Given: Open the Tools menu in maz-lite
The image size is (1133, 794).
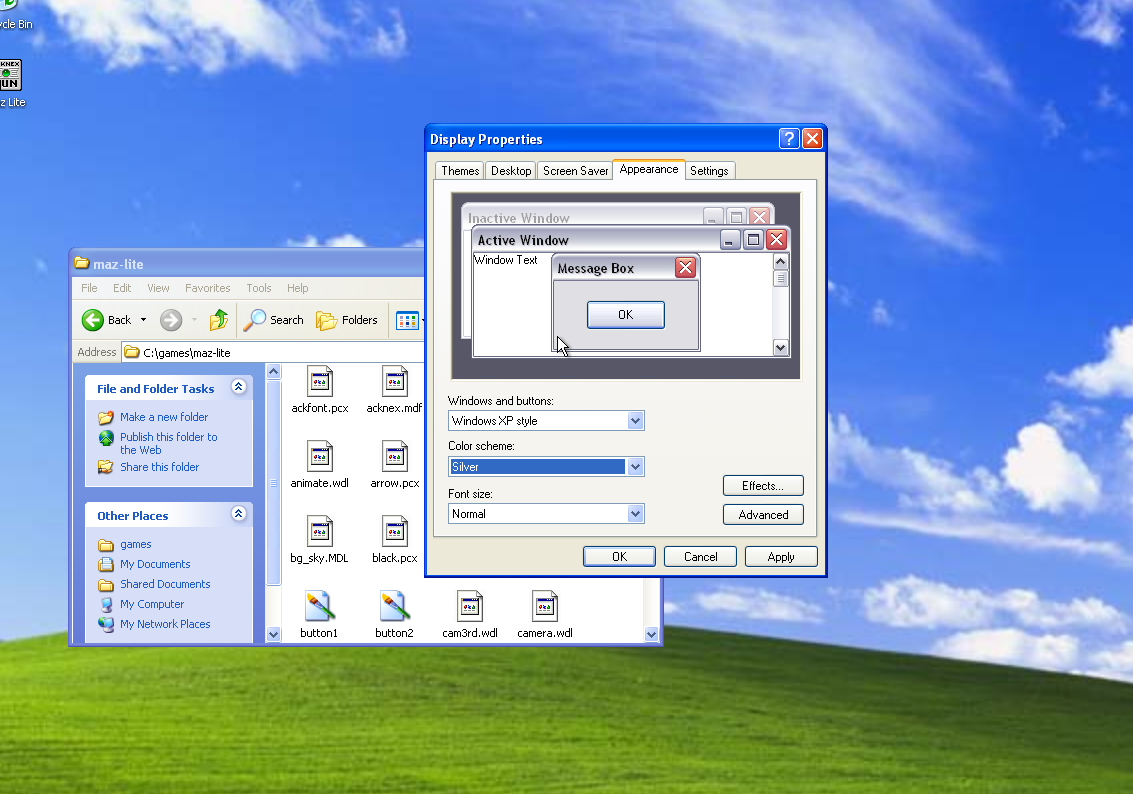Looking at the screenshot, I should tap(259, 288).
